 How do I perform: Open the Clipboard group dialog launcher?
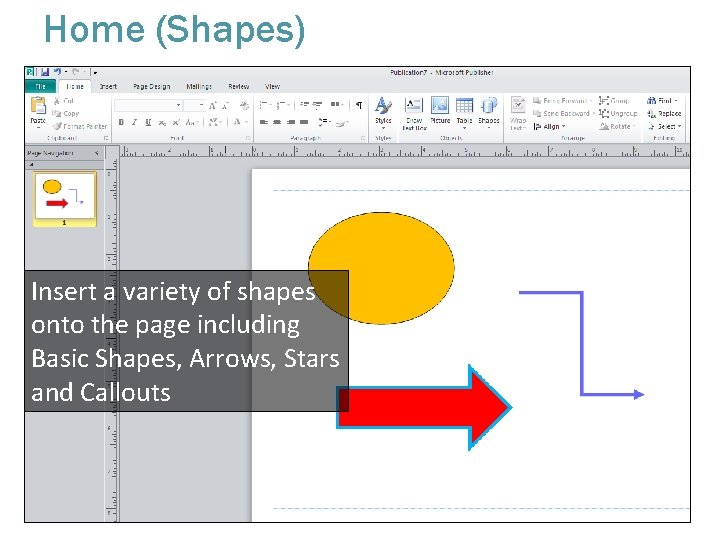pos(106,138)
